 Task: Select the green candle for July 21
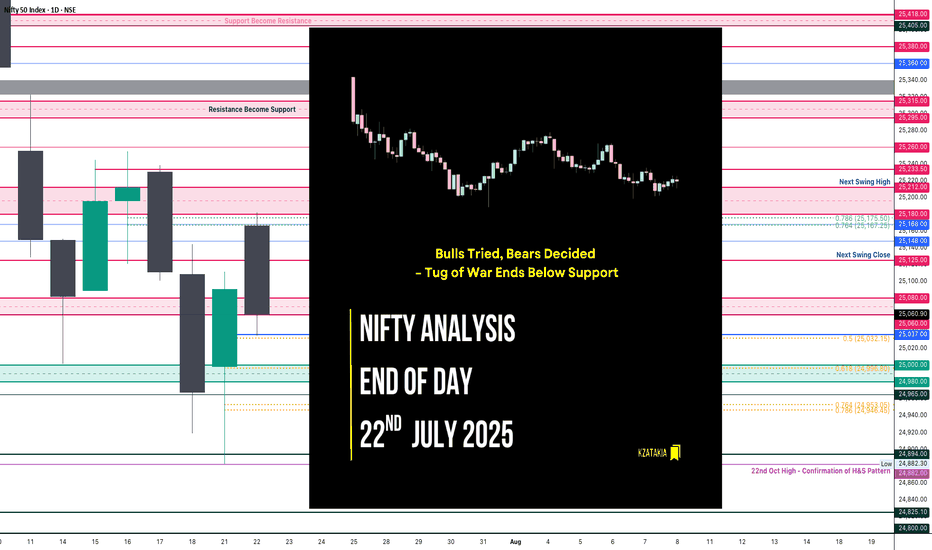pyautogui.click(x=225, y=328)
